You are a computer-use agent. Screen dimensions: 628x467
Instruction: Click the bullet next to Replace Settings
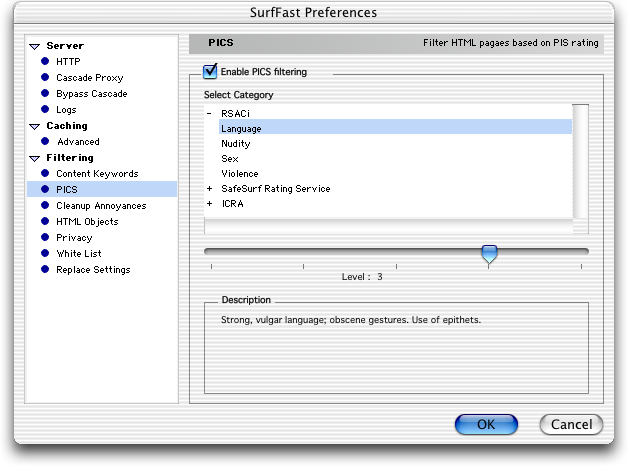(45, 269)
